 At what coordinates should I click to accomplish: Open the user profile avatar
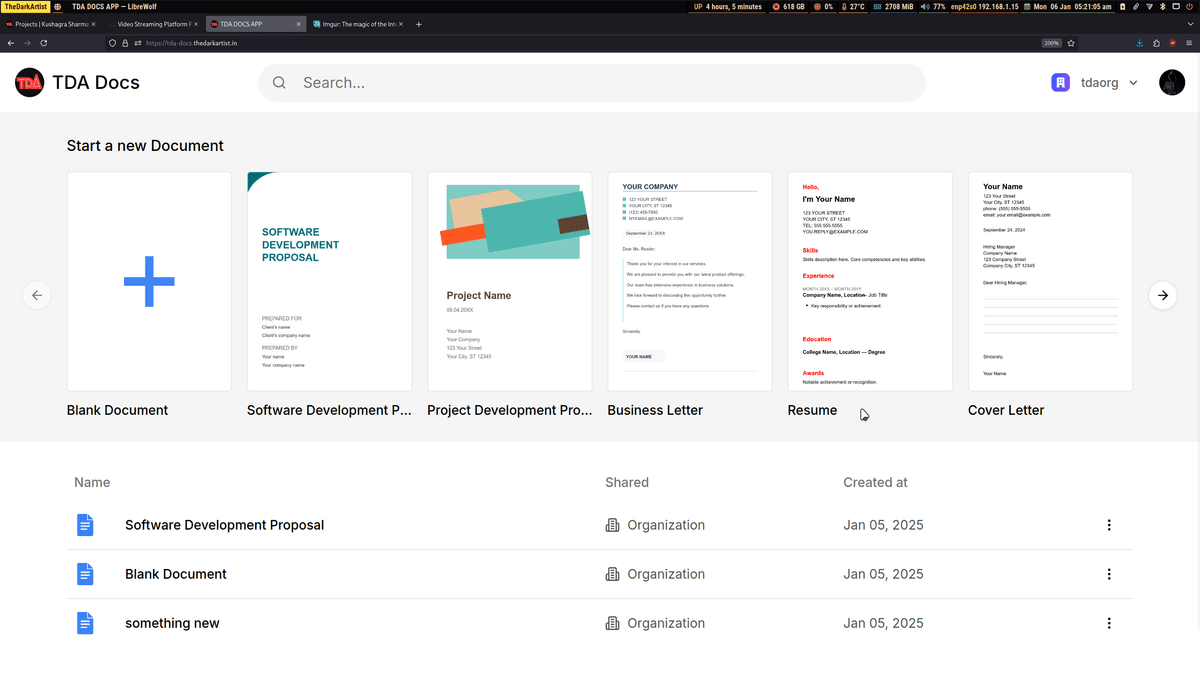[1171, 83]
